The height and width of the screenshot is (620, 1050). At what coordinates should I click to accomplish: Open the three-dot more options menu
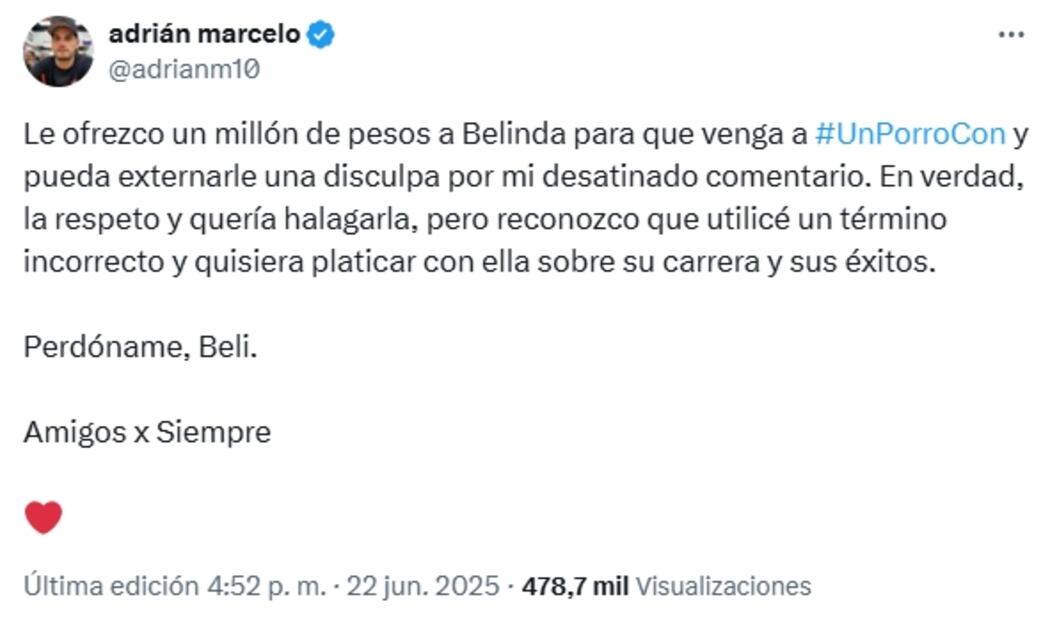click(1011, 35)
